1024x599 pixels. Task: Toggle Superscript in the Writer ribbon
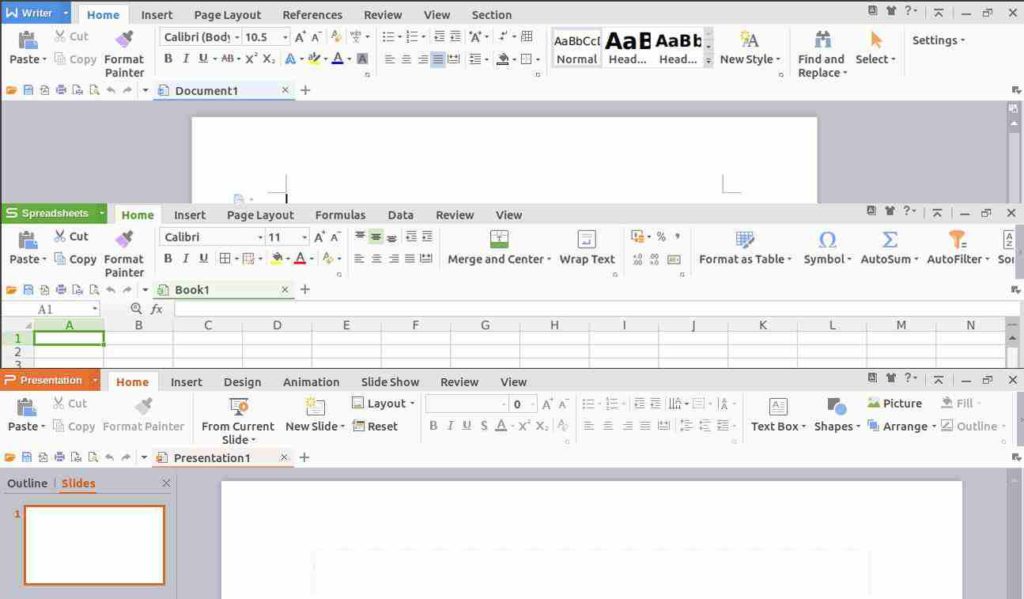tap(251, 59)
